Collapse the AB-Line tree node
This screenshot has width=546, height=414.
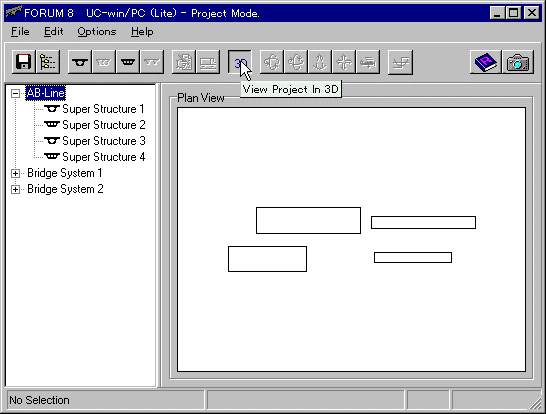point(15,93)
